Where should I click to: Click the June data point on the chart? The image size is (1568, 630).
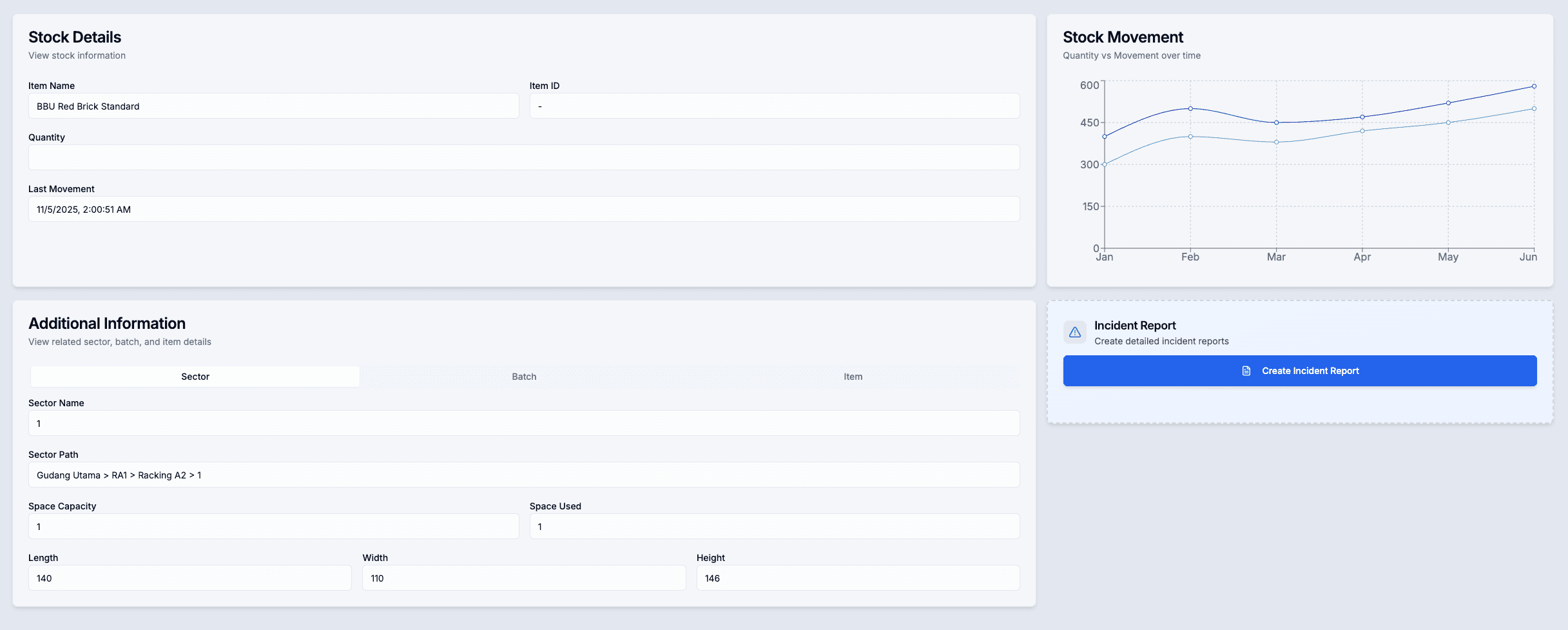1533,86
